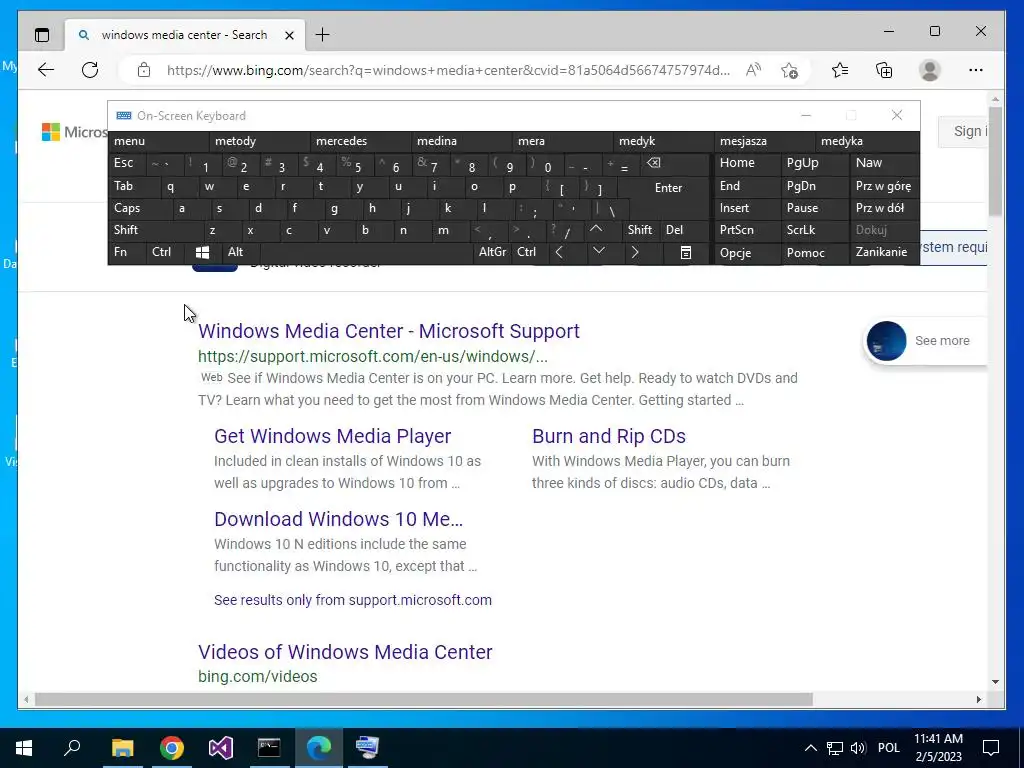Click the right arrow key on keyboard
1024x768 pixels.
pos(635,252)
